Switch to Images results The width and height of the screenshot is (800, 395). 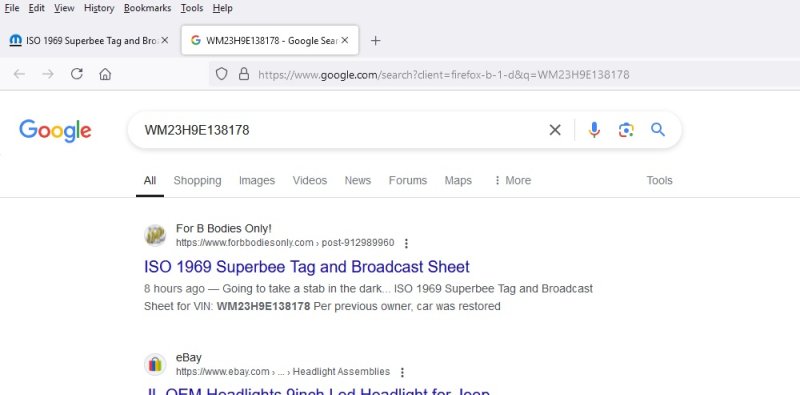[257, 181]
